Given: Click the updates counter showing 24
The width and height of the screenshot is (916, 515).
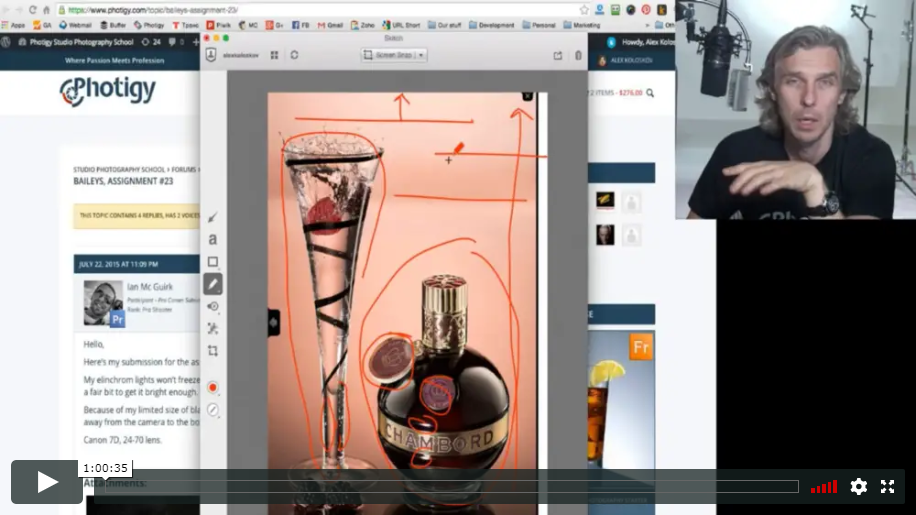Looking at the screenshot, I should [x=151, y=42].
